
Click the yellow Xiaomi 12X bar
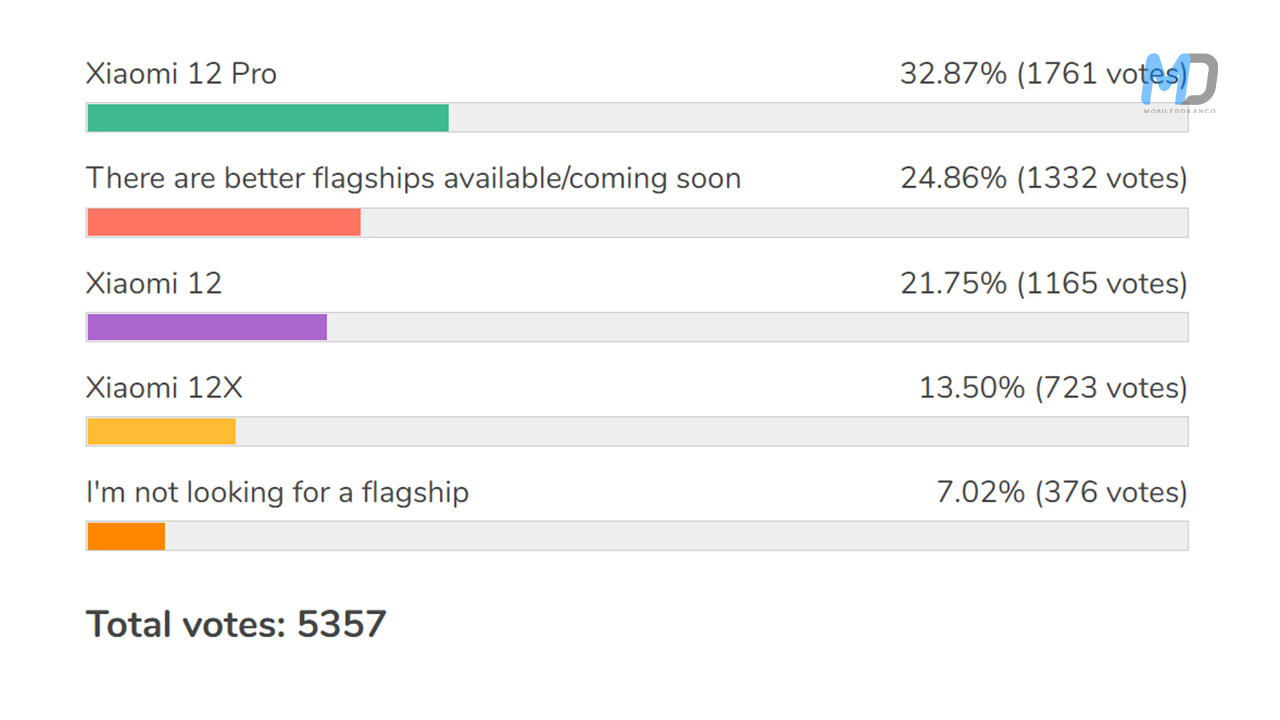161,431
